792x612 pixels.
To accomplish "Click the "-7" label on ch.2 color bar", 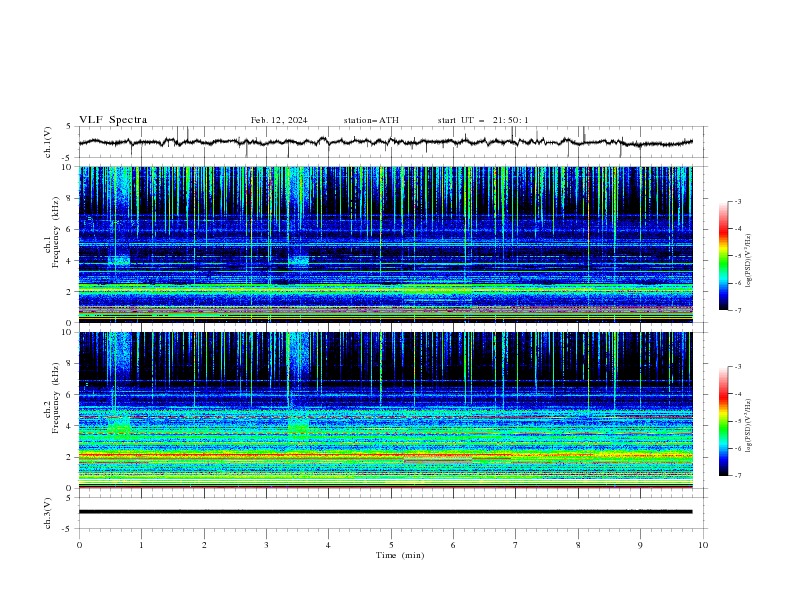I will pyautogui.click(x=737, y=476).
